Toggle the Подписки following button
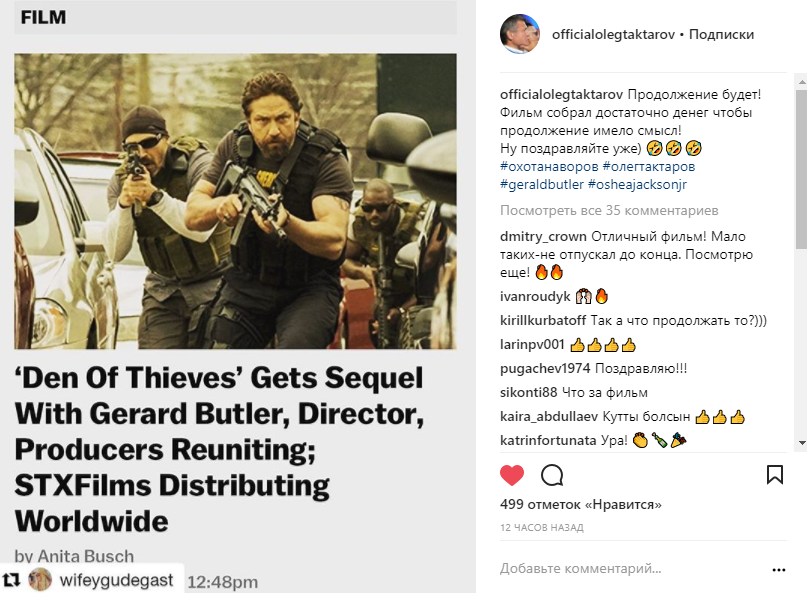This screenshot has height=593, width=807. pos(721,34)
